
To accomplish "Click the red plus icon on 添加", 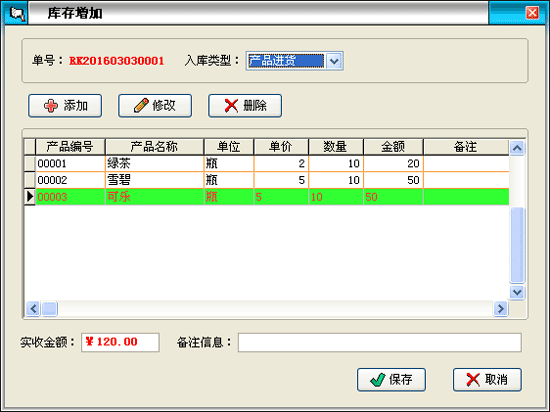I will (x=51, y=106).
